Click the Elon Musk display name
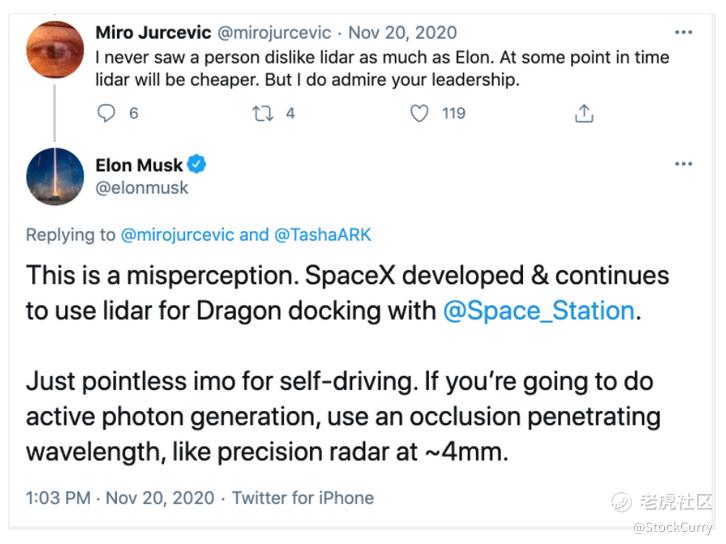This screenshot has width=726, height=544. pos(140,165)
